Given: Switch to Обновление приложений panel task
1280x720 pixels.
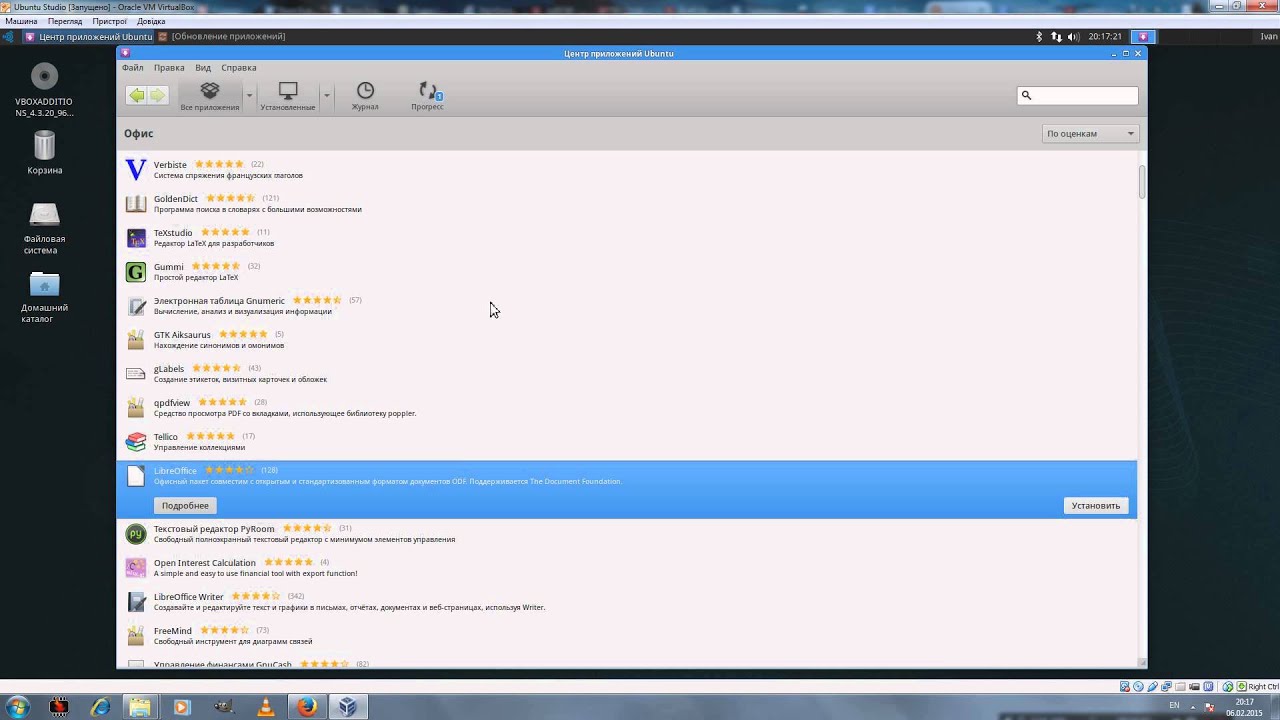Looking at the screenshot, I should click(222, 37).
